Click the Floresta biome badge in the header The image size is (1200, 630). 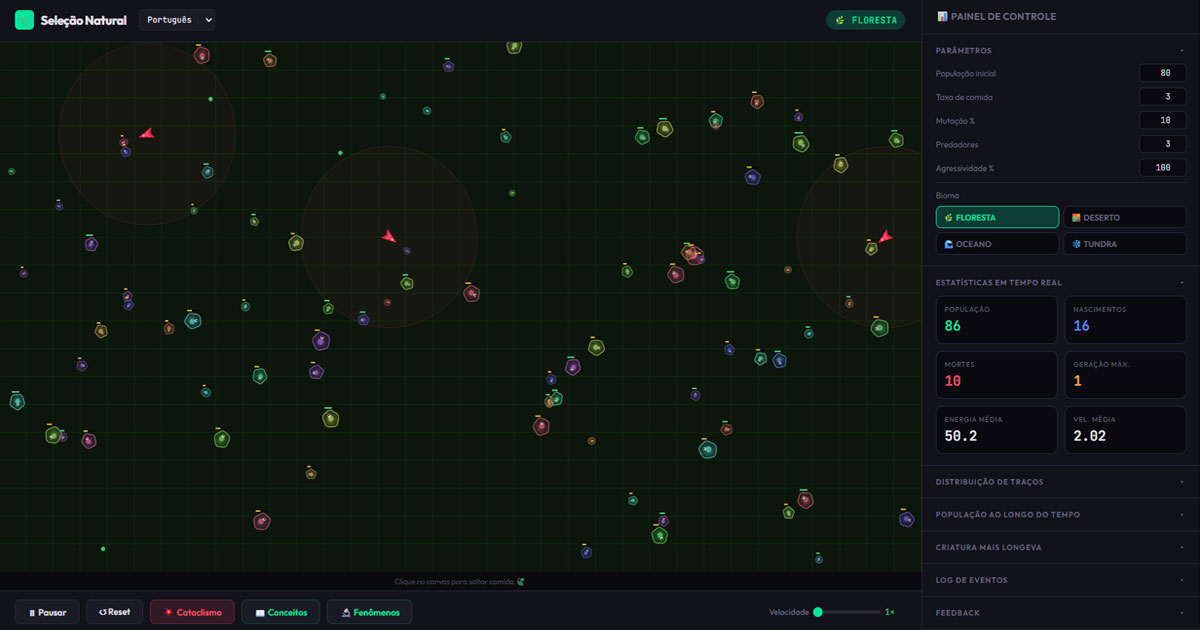[x=865, y=20]
